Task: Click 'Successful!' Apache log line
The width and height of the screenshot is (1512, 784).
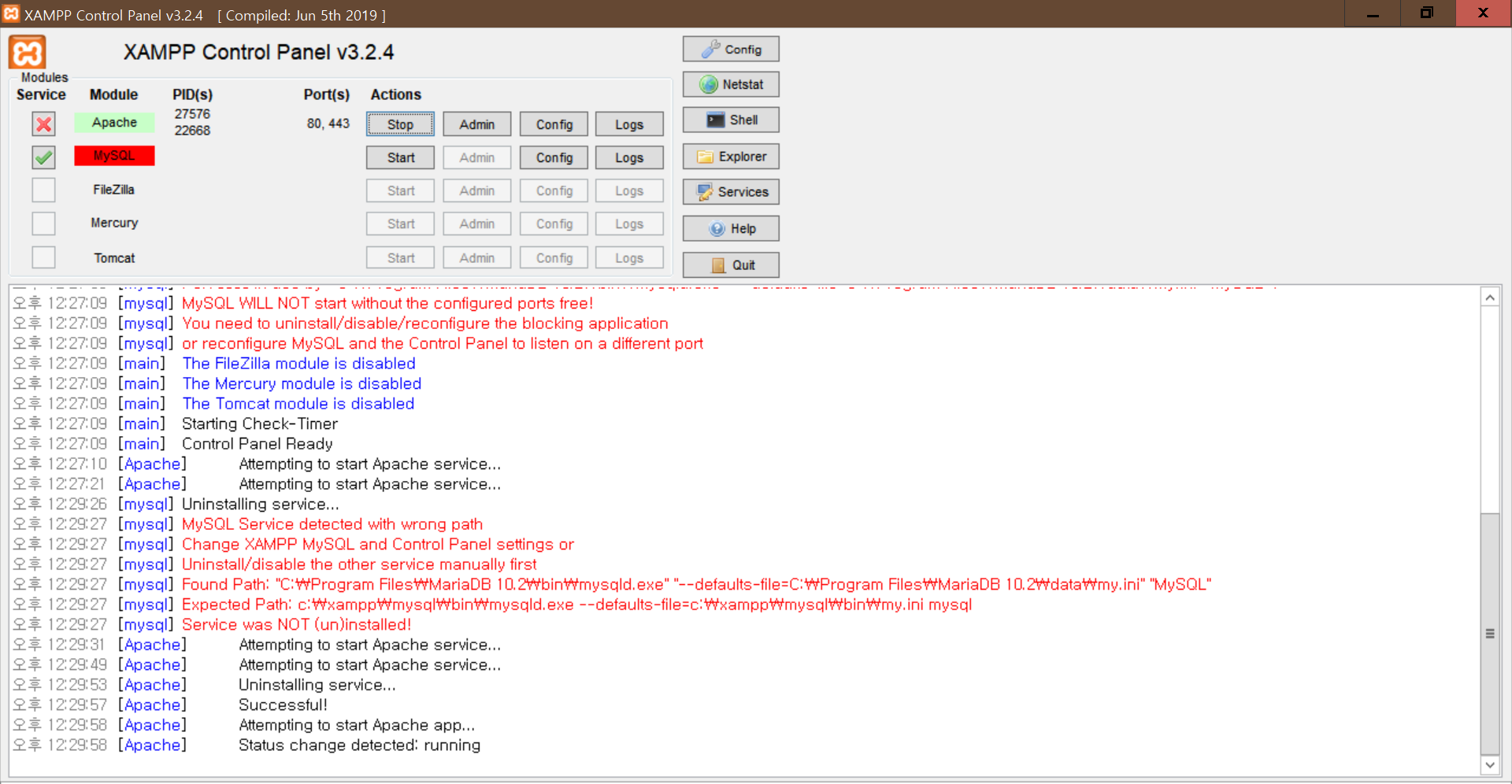Action: tap(283, 704)
